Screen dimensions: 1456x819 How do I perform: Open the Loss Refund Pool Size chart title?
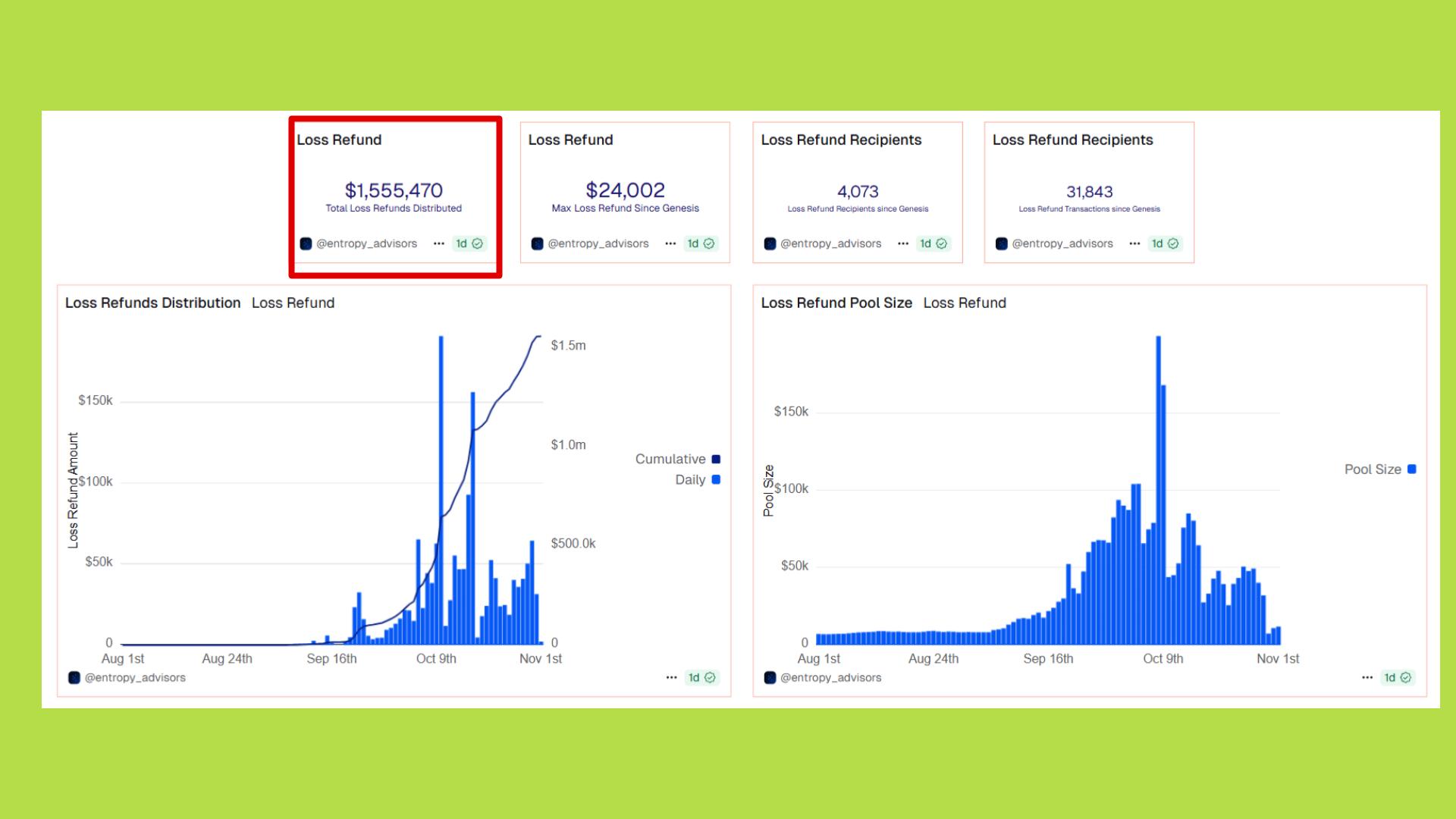[836, 303]
